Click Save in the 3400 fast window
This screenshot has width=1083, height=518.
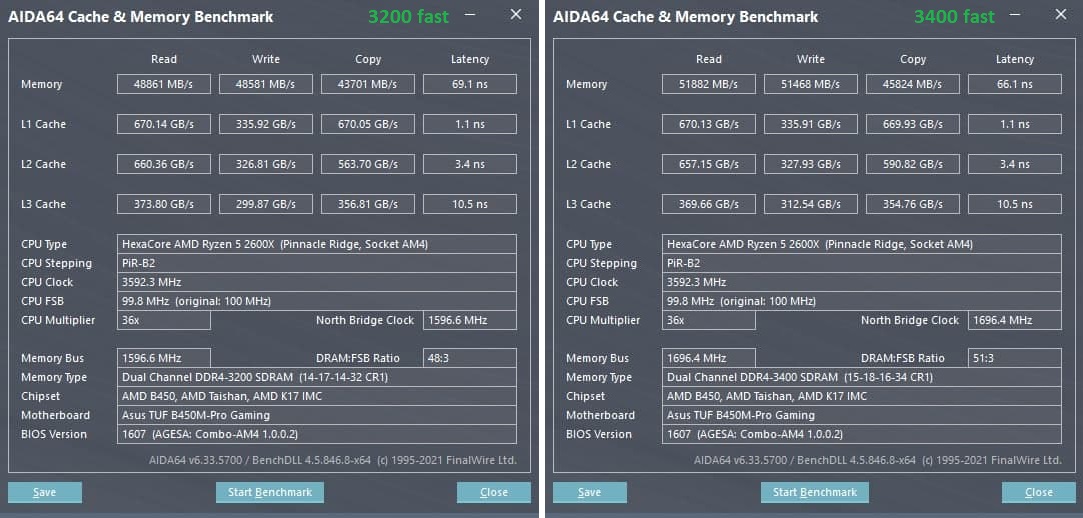[590, 492]
